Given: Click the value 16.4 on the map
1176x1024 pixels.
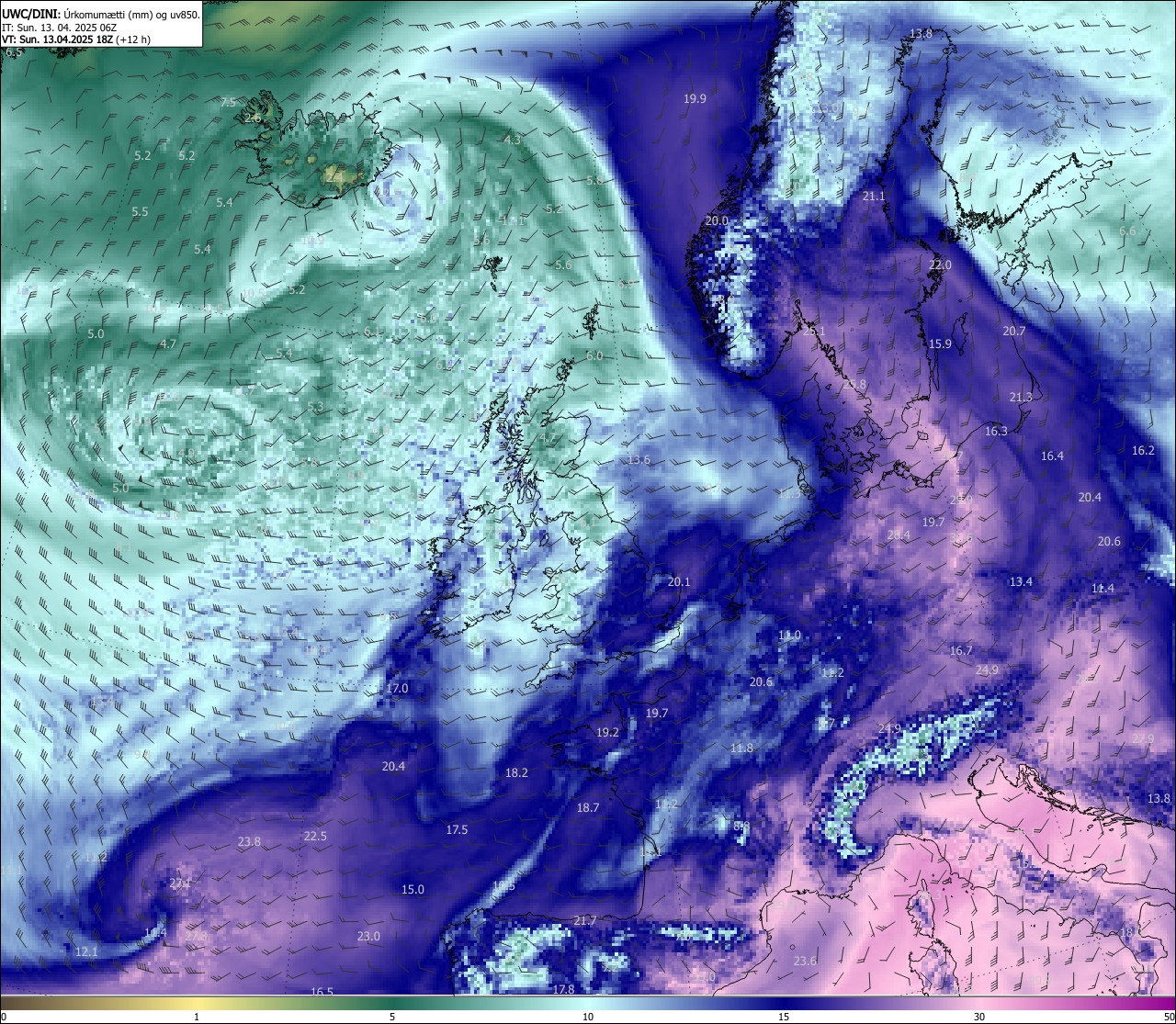Looking at the screenshot, I should 1052,456.
